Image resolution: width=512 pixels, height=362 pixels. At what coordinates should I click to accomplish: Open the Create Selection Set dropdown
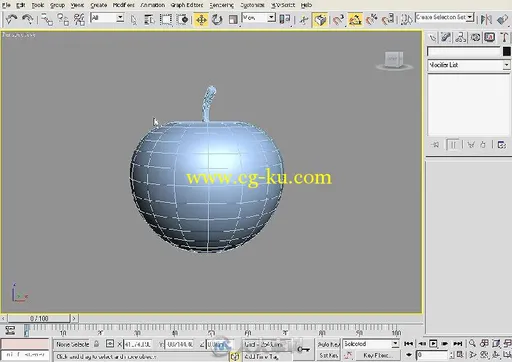pos(445,17)
